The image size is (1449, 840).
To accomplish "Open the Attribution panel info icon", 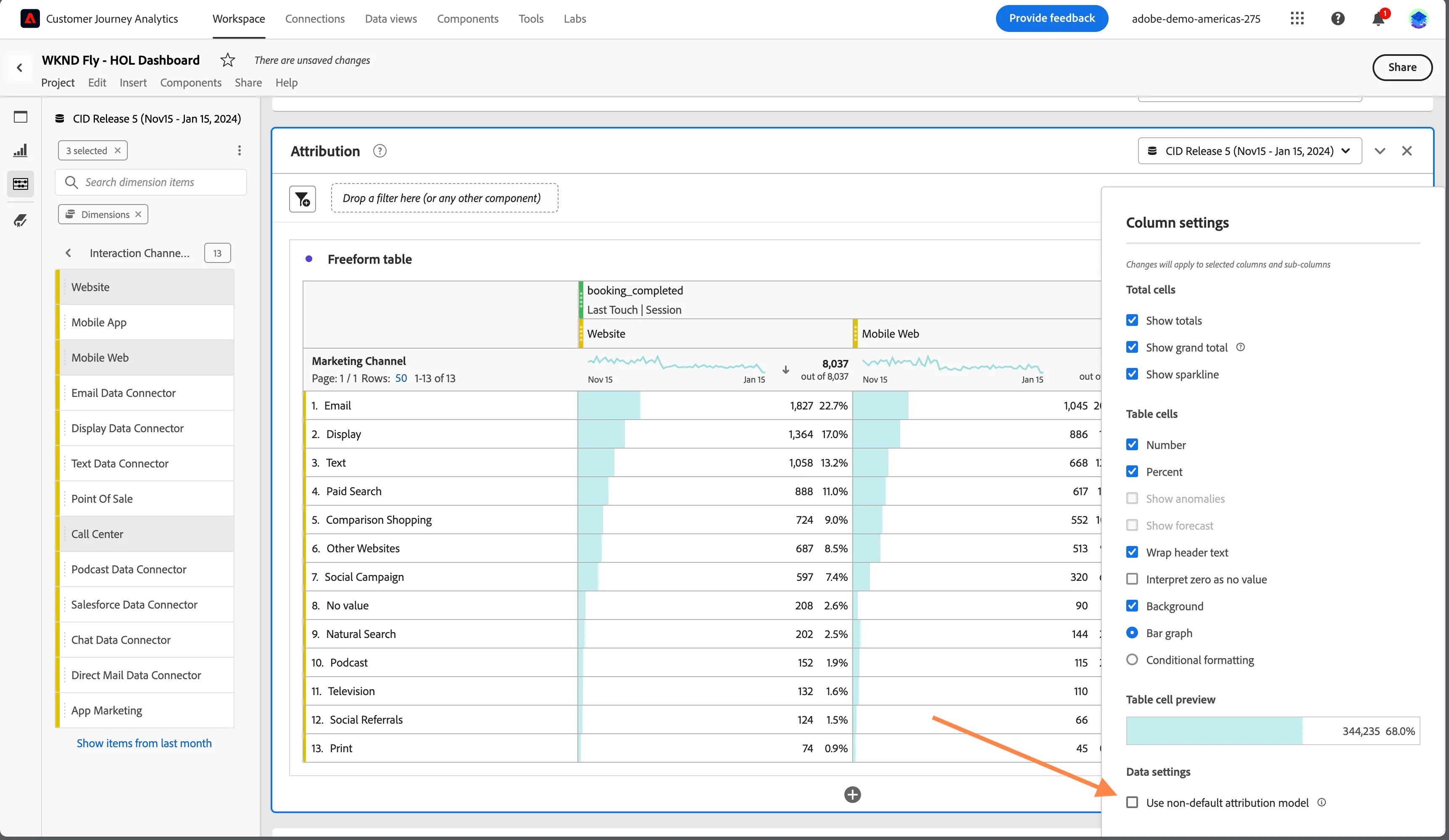I will click(x=379, y=151).
